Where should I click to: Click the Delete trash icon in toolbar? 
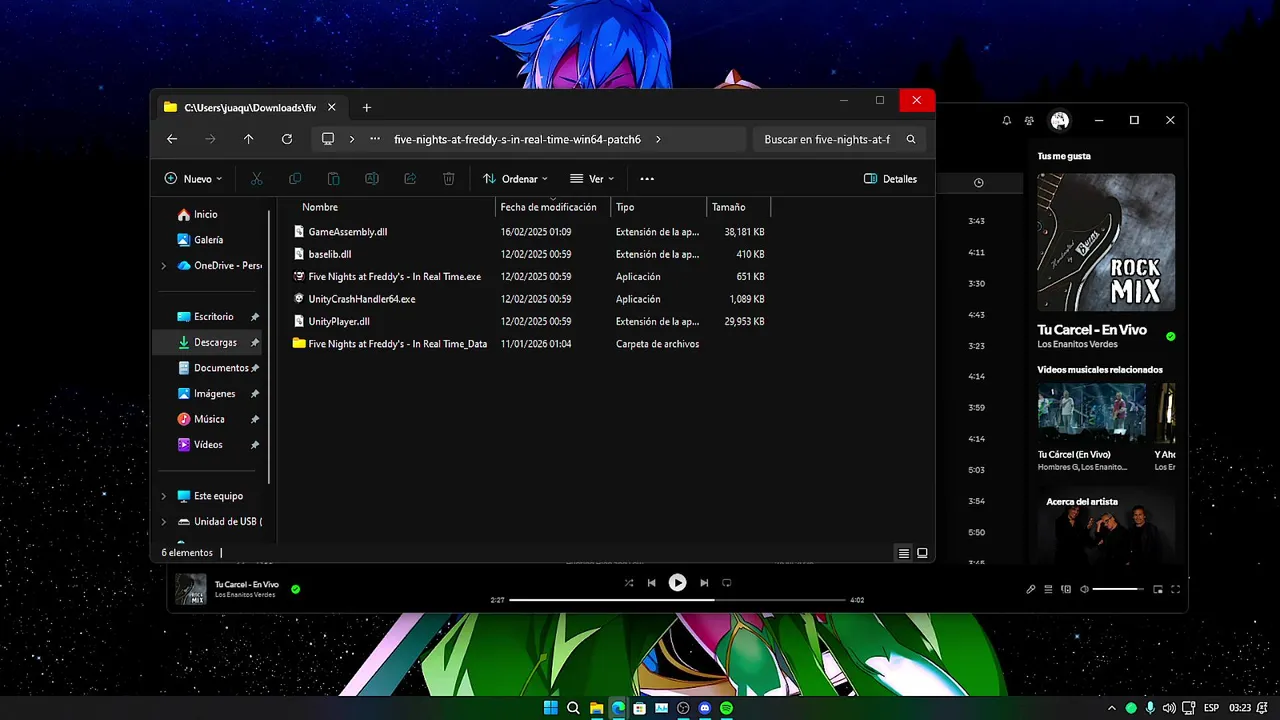[x=449, y=179]
